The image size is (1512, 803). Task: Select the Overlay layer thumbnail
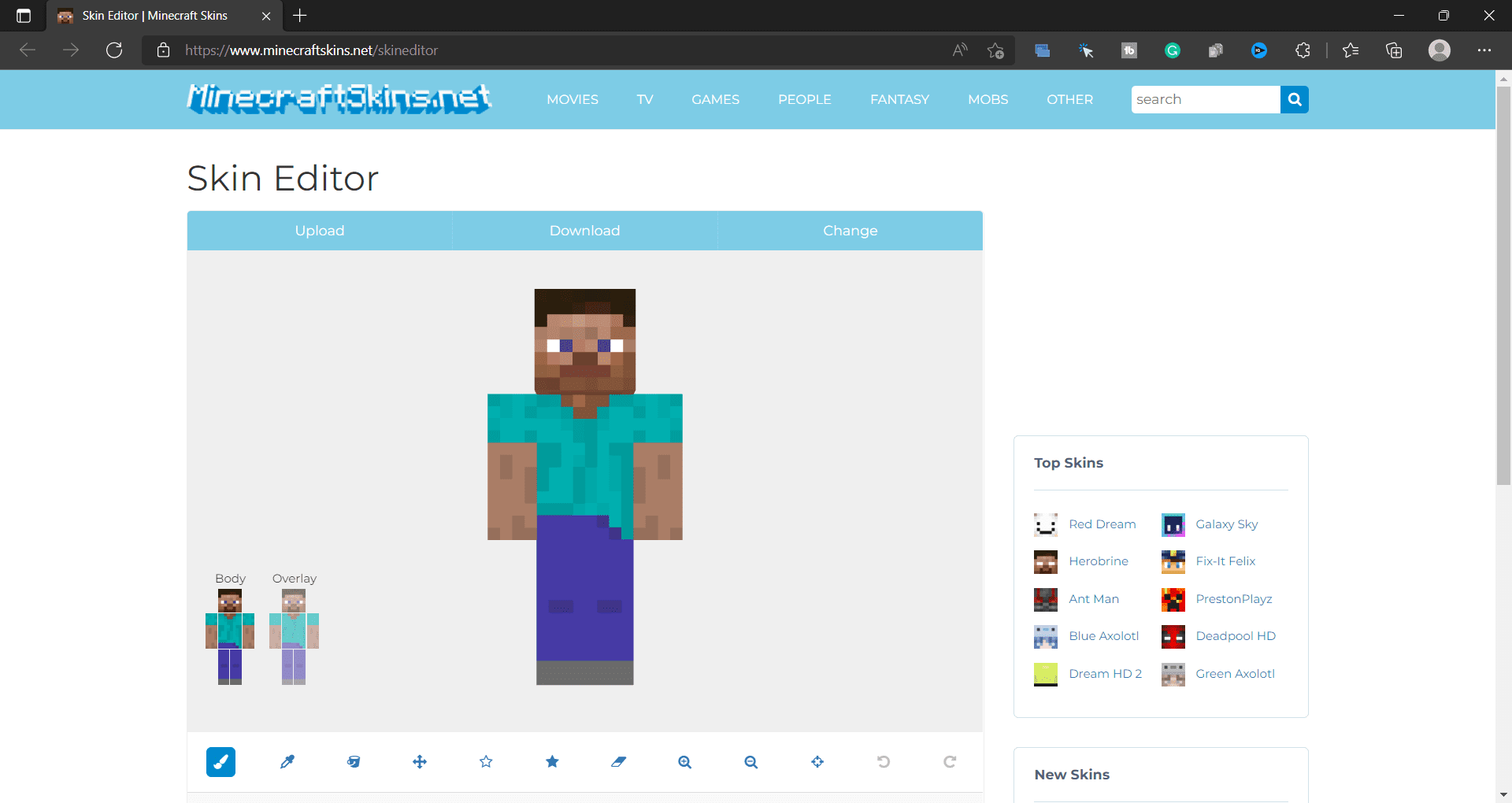pos(294,636)
